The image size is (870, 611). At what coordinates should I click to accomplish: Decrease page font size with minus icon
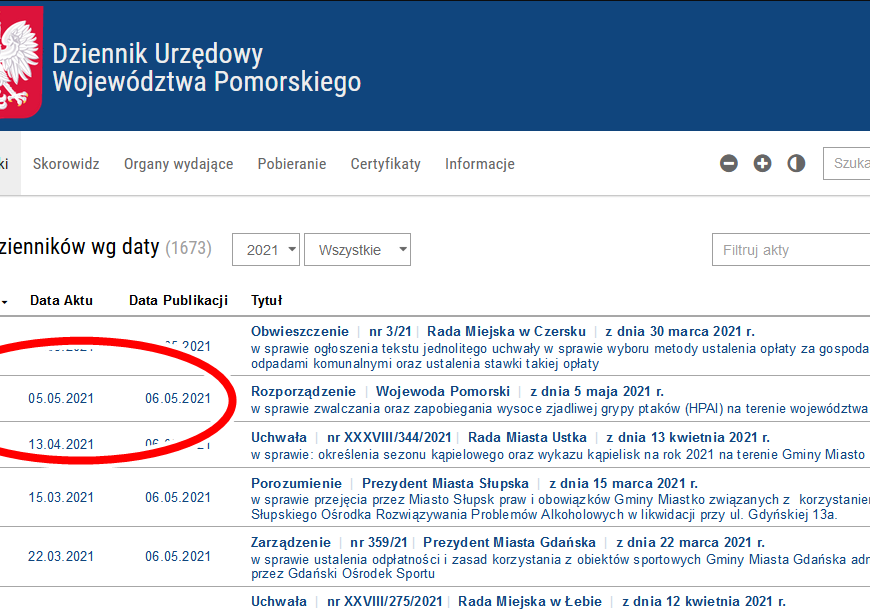[728, 163]
